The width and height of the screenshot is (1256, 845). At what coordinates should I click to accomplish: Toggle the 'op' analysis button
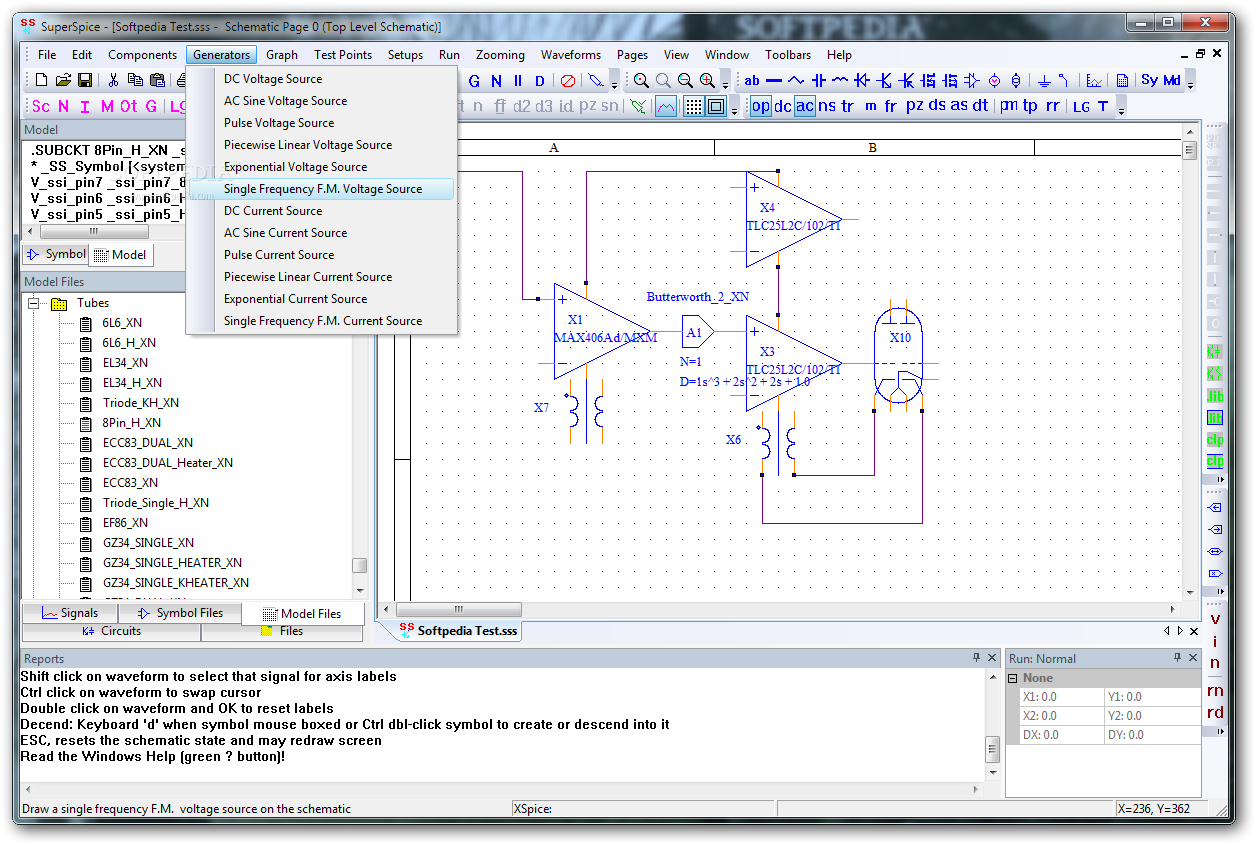point(761,106)
